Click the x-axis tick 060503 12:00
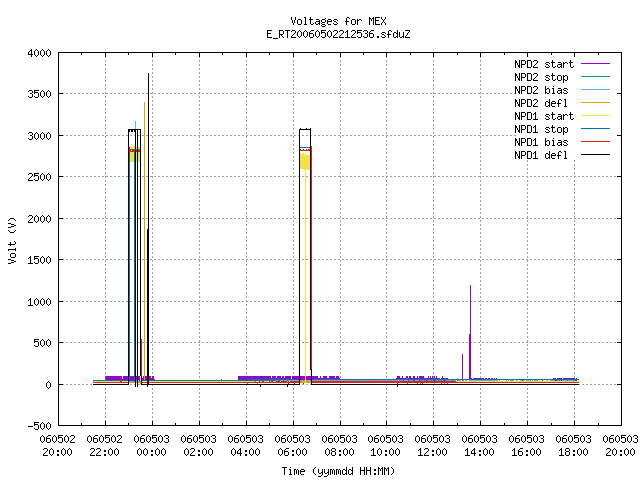This screenshot has width=640, height=480. click(432, 445)
